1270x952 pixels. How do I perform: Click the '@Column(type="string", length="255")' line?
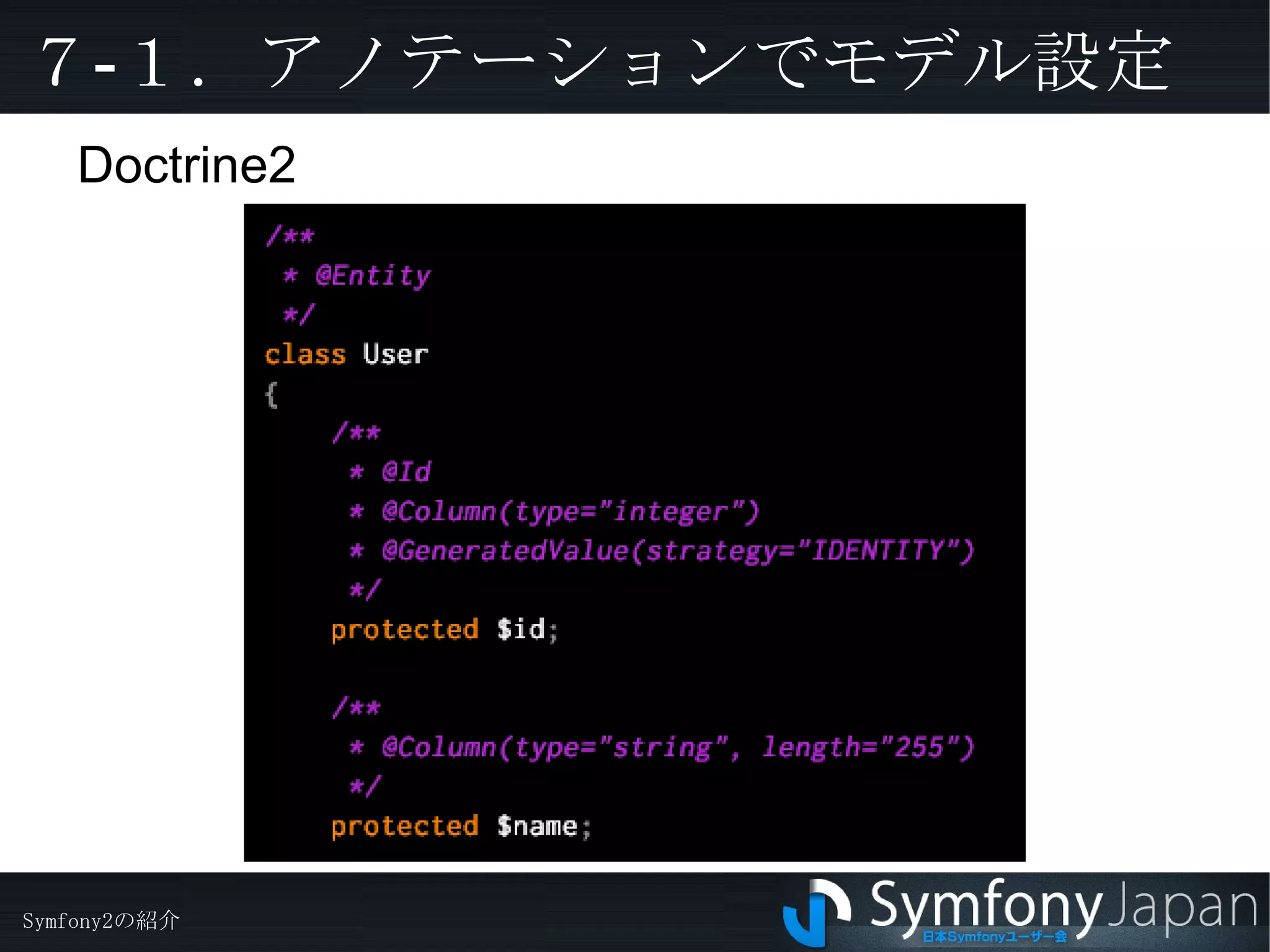(x=662, y=748)
